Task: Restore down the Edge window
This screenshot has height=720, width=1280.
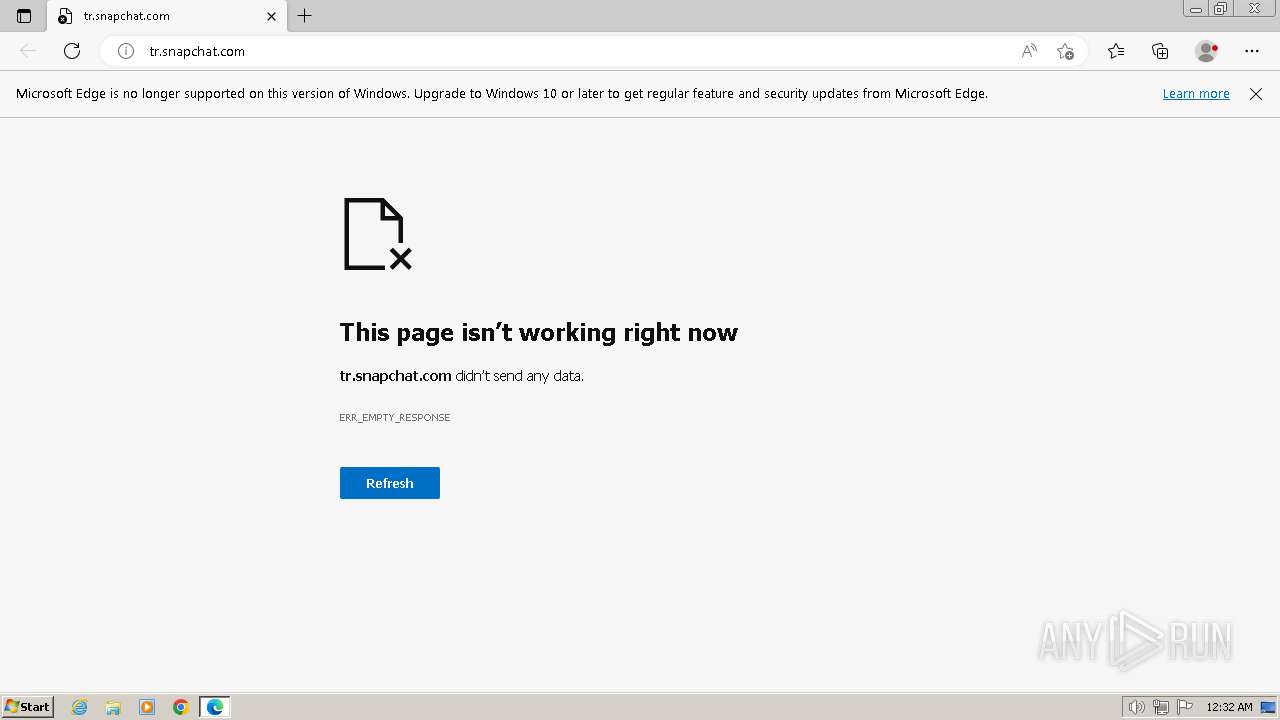Action: pyautogui.click(x=1221, y=9)
